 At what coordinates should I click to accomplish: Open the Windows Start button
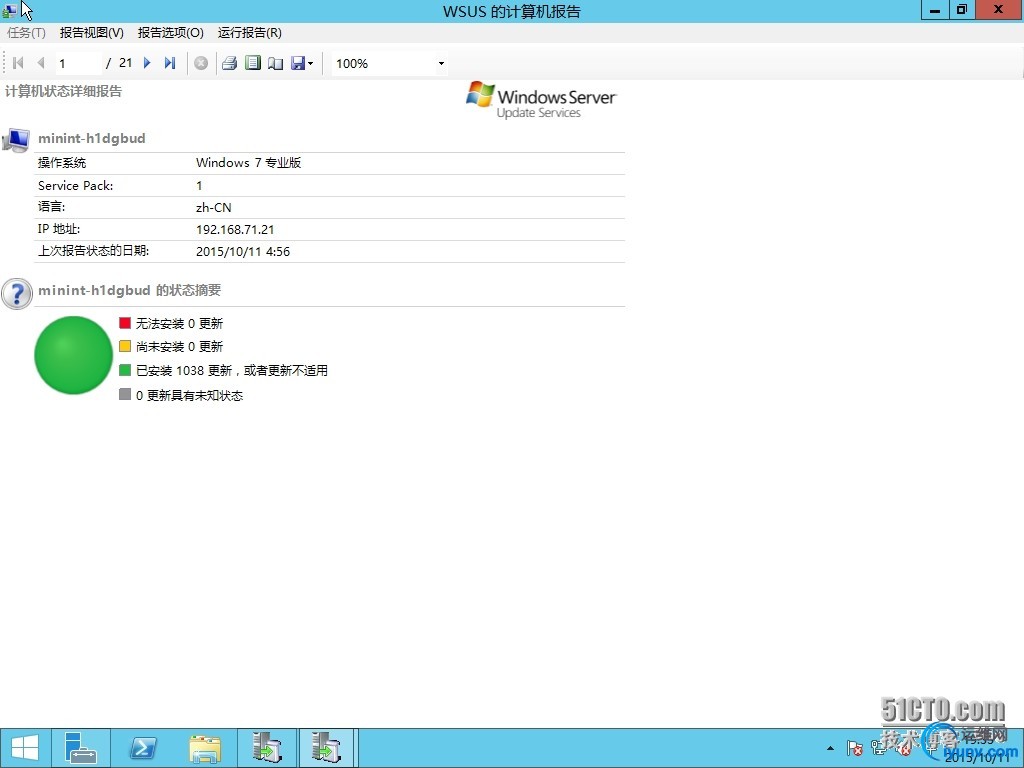pos(25,748)
